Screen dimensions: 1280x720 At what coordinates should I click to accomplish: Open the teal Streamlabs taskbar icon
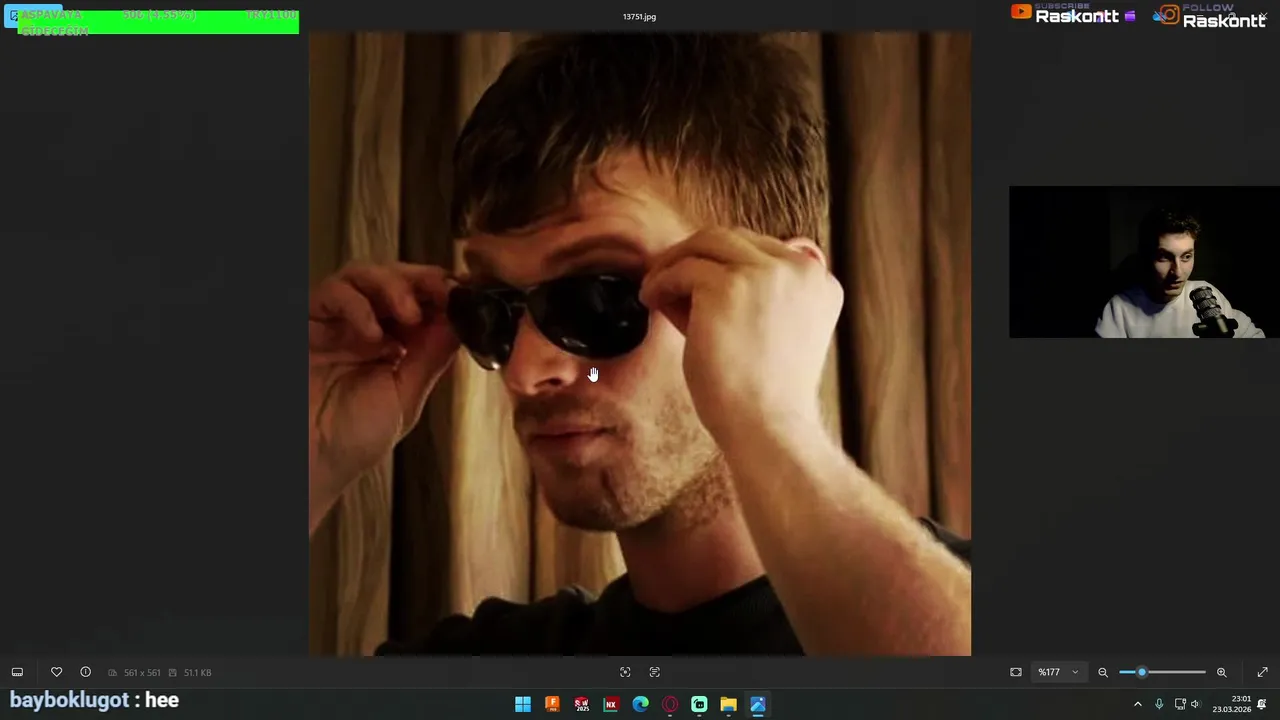click(x=699, y=704)
